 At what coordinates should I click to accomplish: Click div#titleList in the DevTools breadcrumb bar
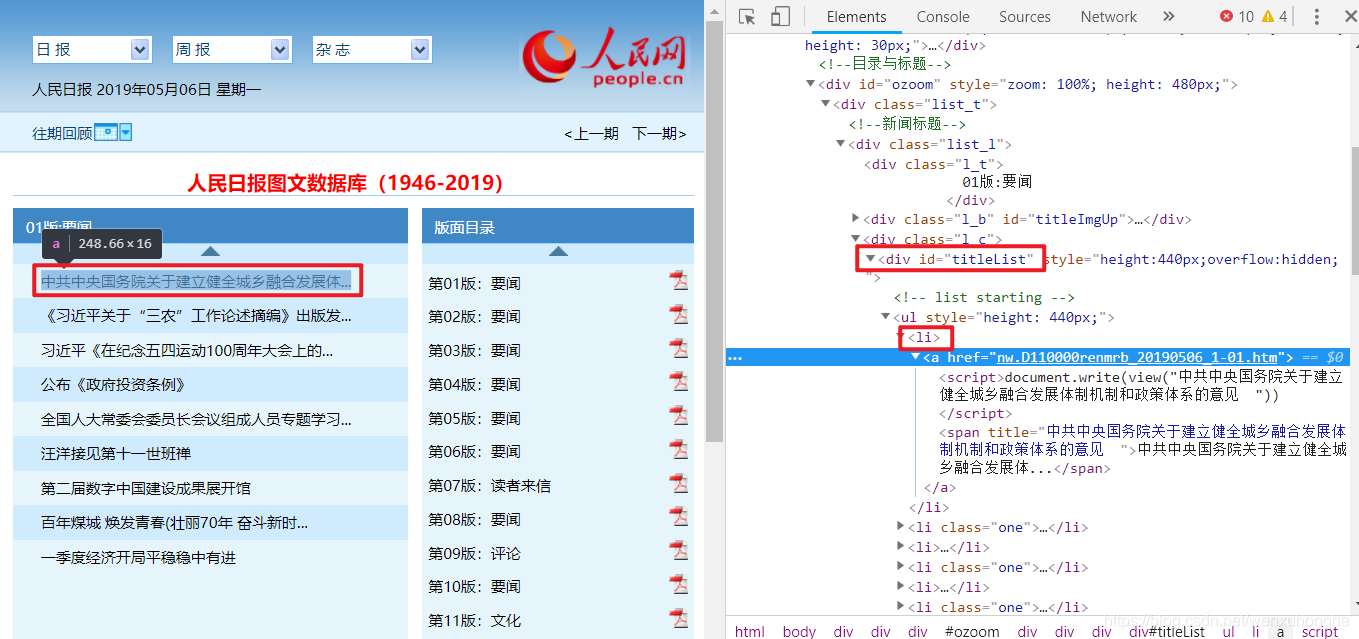tap(1167, 631)
